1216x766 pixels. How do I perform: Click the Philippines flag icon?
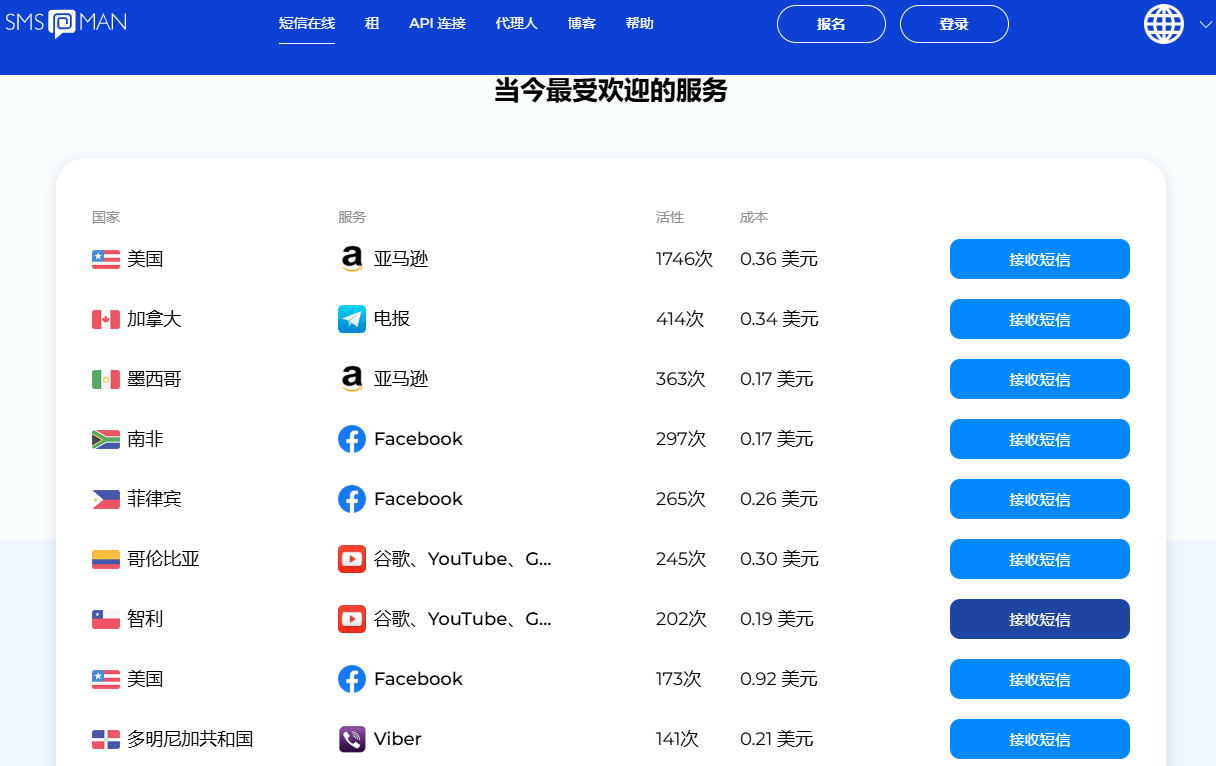[106, 499]
